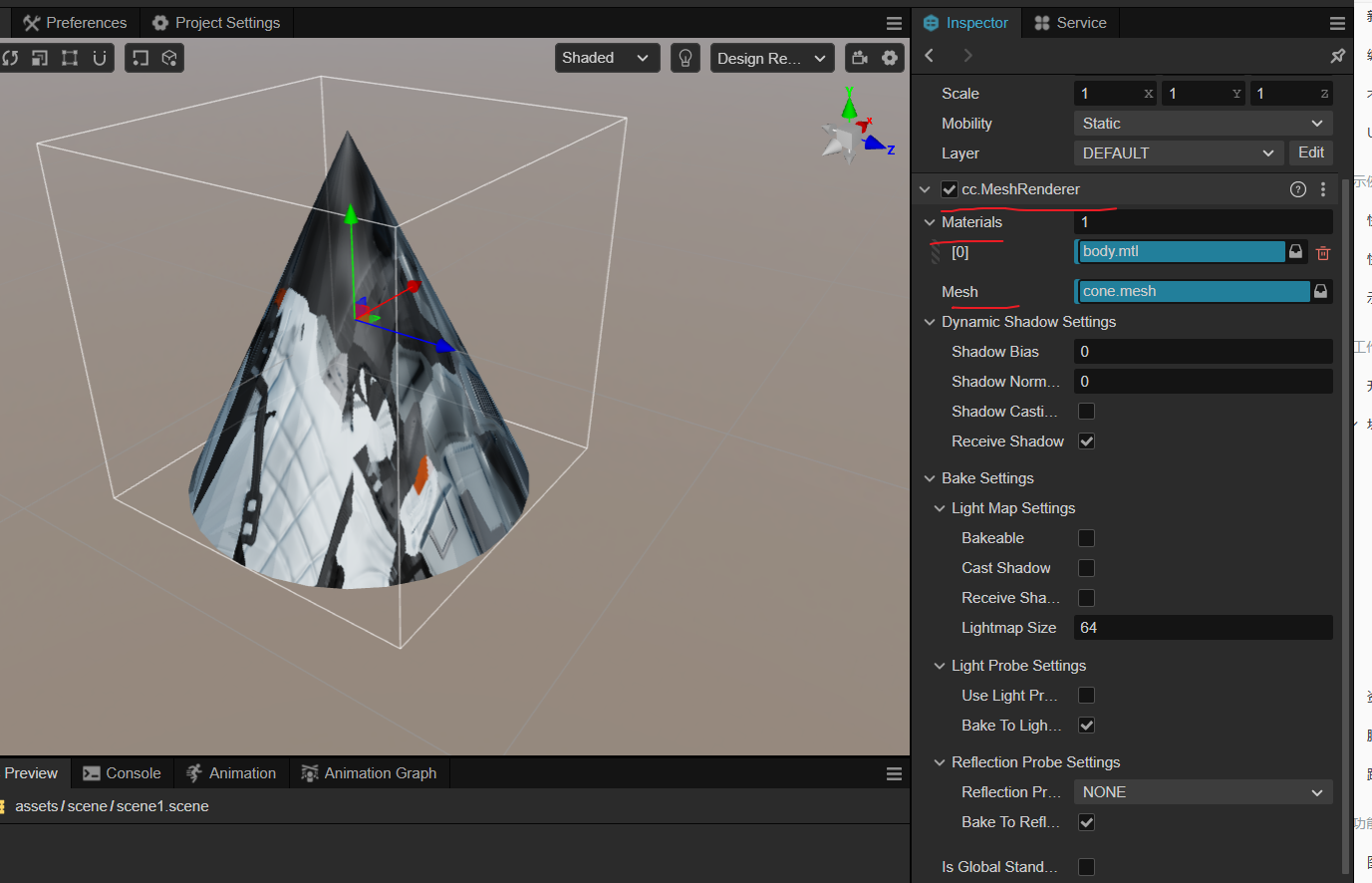
Task: Enable Cast Shadow under Light Map Settings
Action: tap(1087, 568)
